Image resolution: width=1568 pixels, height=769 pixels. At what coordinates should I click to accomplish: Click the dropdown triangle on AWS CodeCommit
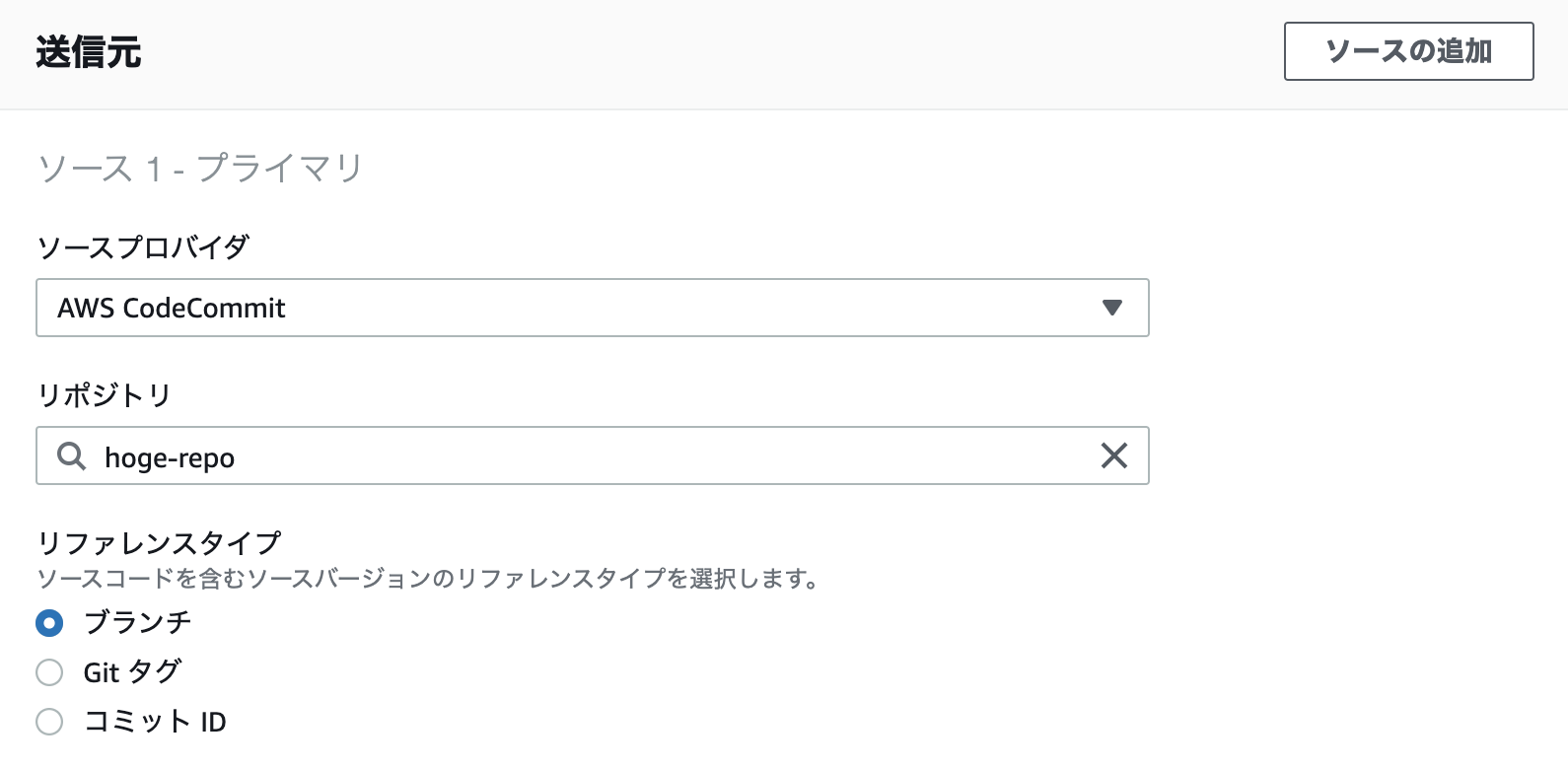(1112, 308)
